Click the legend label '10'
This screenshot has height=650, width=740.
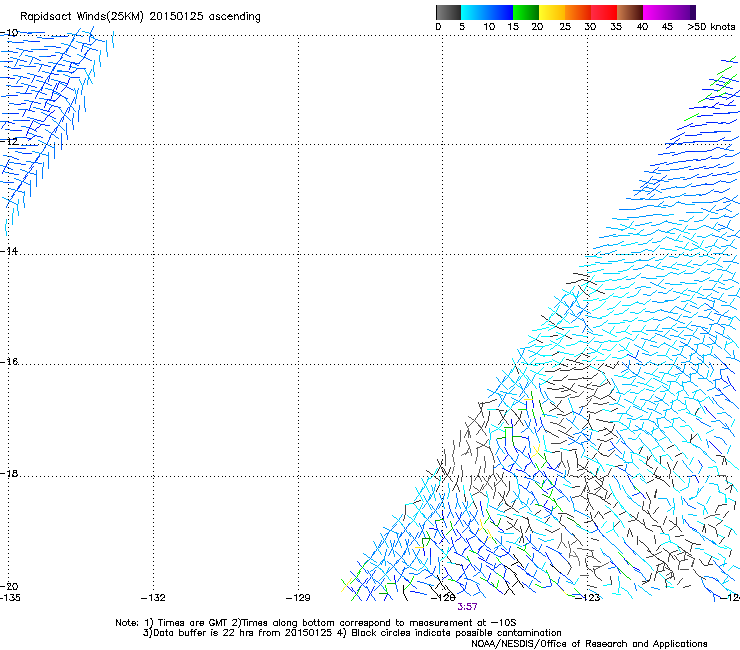489,27
